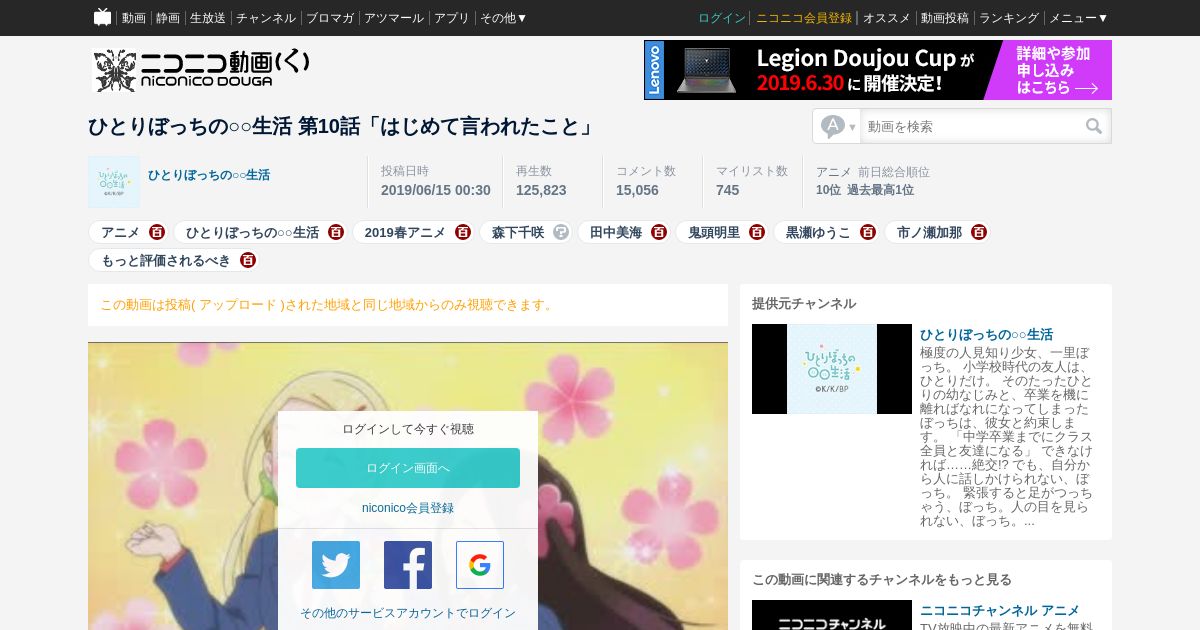The width and height of the screenshot is (1200, 630).
Task: Open the provider channel title link in sidebar
Action: coord(986,335)
